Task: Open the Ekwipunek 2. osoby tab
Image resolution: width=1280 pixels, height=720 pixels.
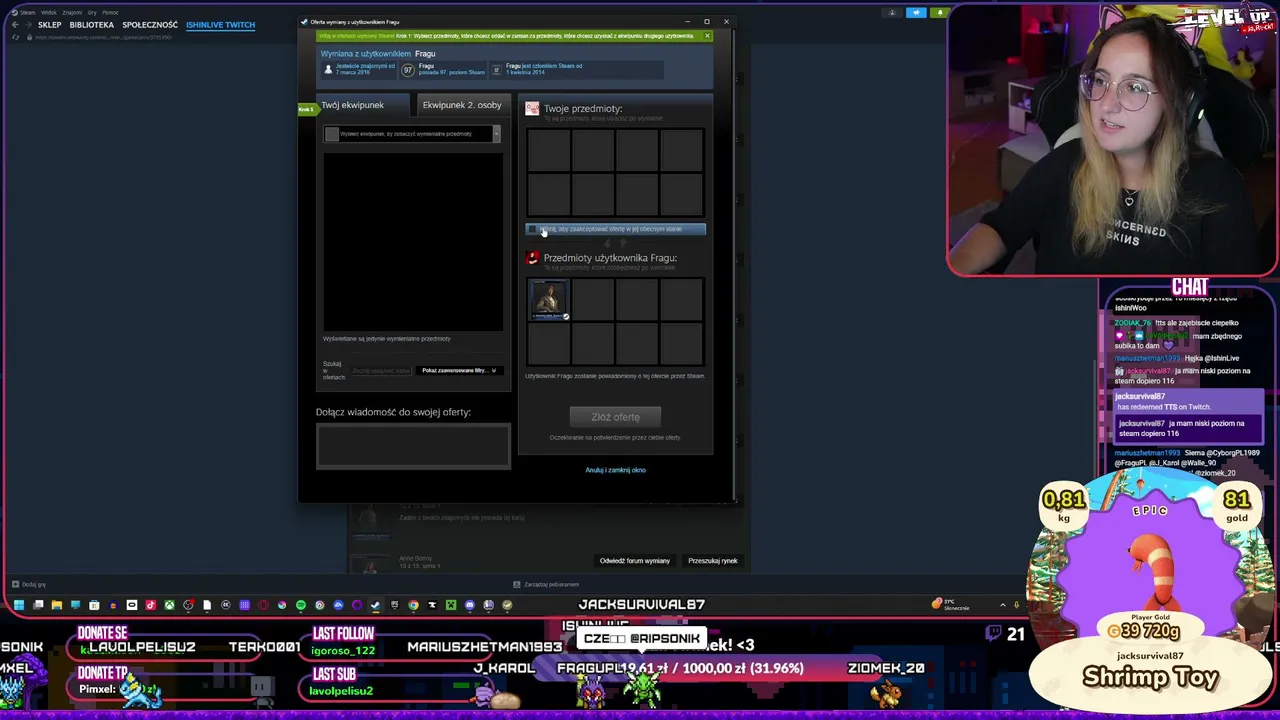Action: (462, 105)
